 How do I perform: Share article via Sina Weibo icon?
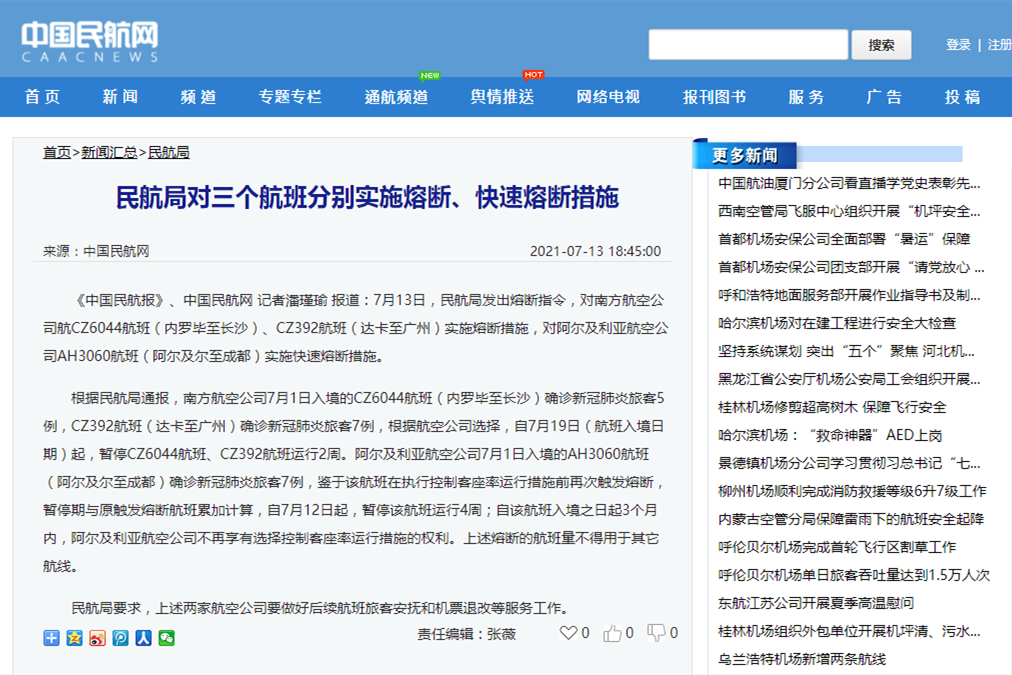pyautogui.click(x=98, y=638)
